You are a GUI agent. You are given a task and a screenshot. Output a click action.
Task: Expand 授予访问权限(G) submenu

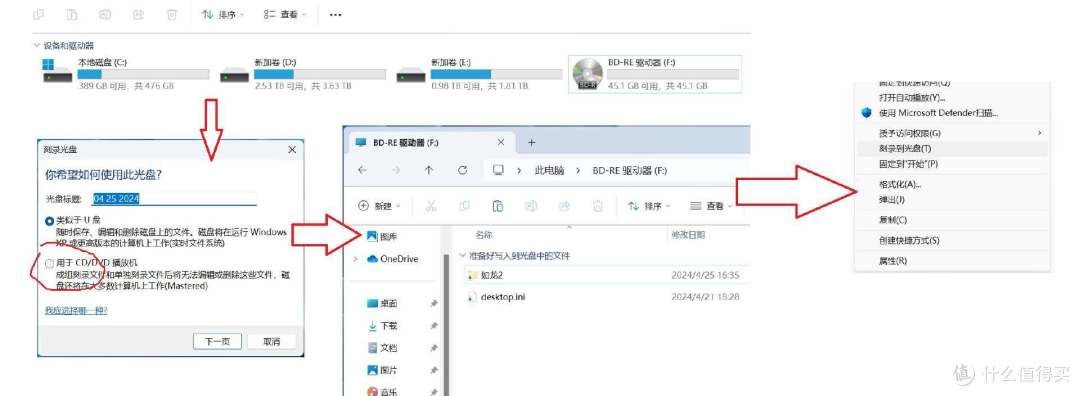1040,133
